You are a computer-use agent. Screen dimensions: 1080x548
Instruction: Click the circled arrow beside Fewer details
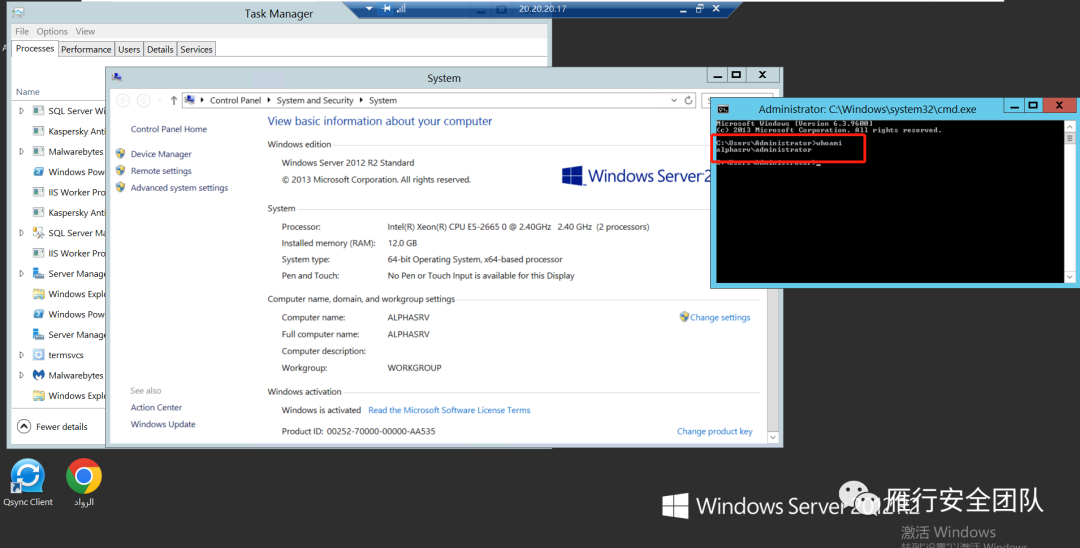[24, 427]
